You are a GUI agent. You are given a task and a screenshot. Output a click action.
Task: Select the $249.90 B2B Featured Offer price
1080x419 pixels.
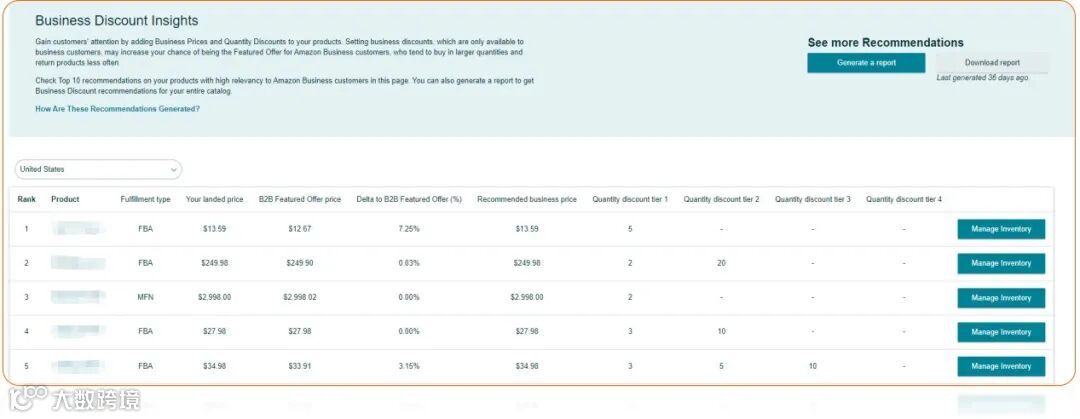coord(300,263)
